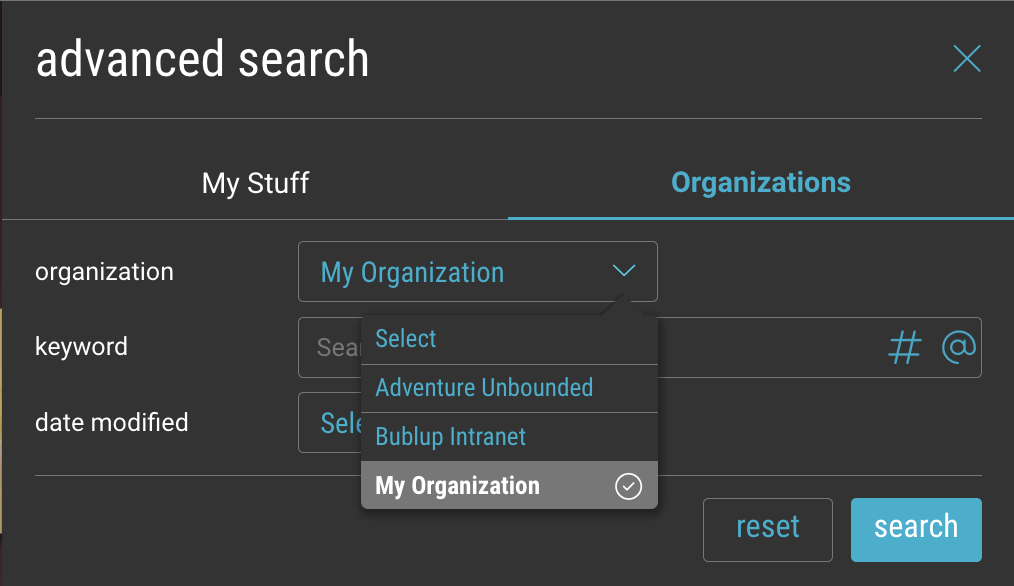Click the @ mention icon

click(x=958, y=347)
